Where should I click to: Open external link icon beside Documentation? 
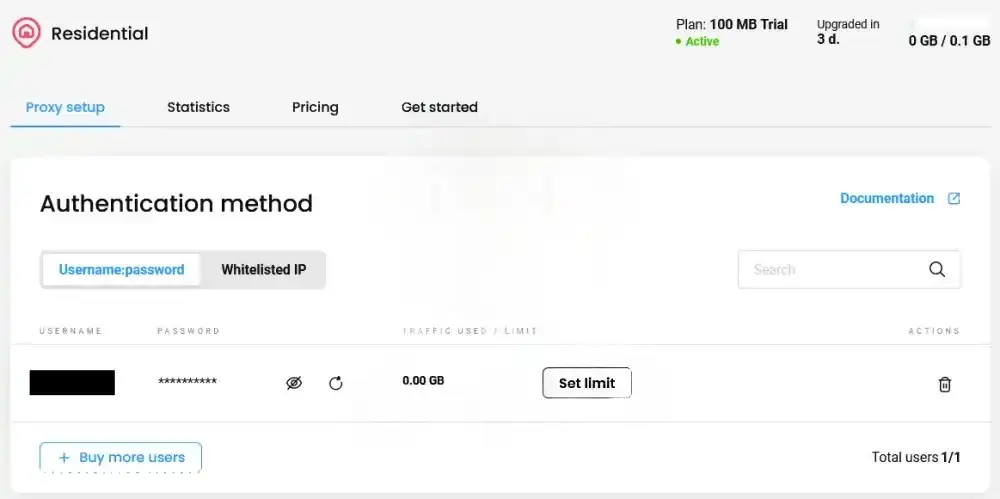click(x=954, y=199)
